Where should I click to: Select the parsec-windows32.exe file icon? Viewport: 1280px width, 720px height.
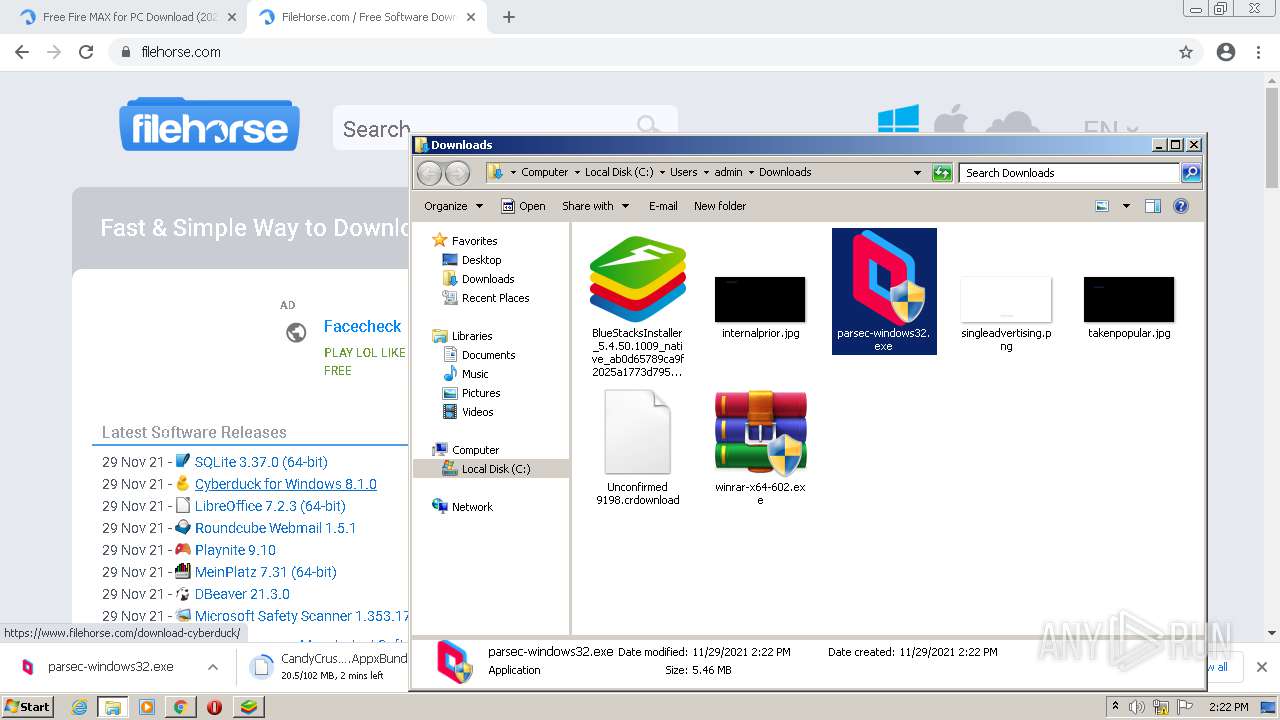[x=884, y=280]
